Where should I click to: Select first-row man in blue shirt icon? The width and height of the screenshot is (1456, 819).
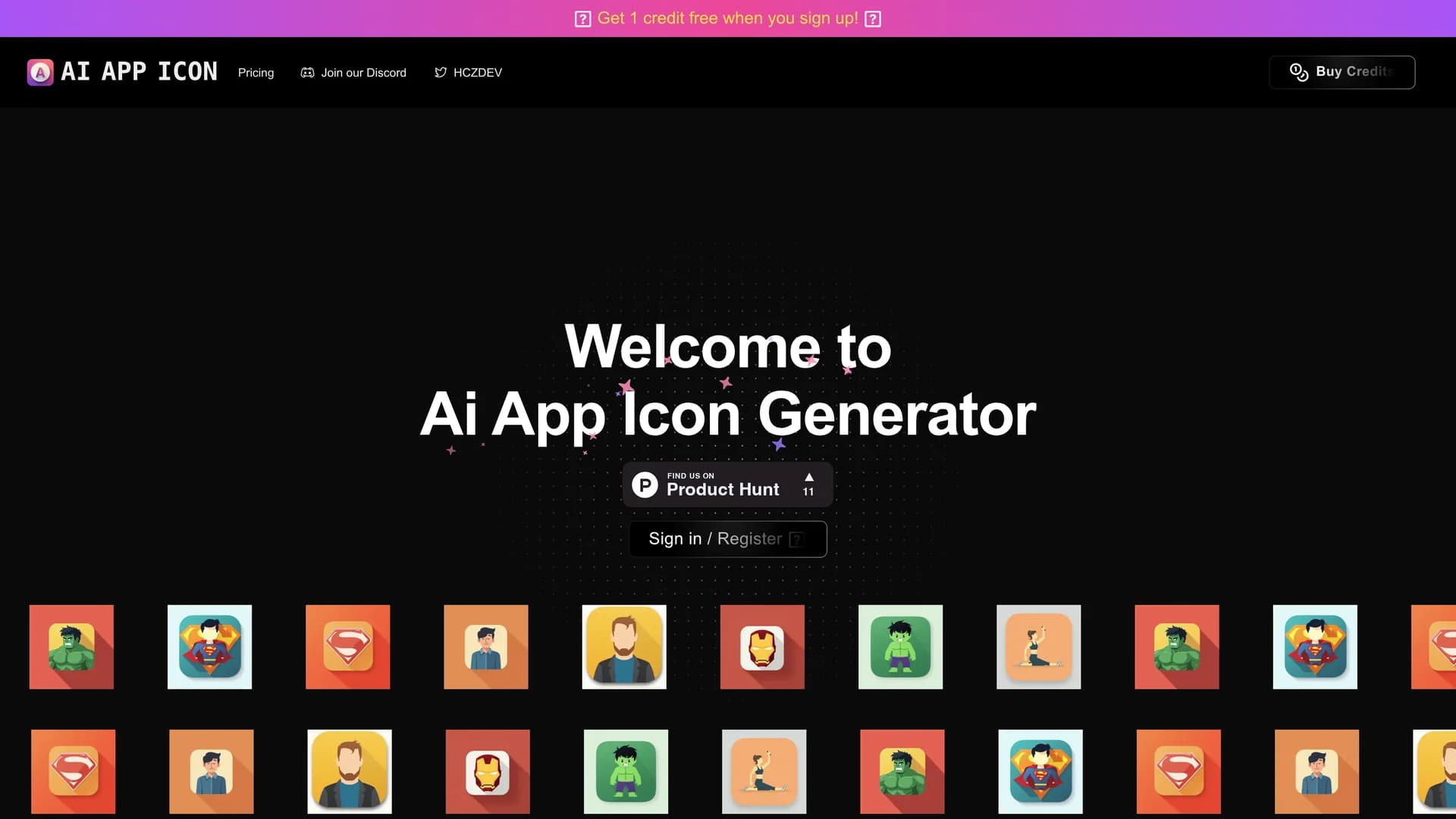485,647
